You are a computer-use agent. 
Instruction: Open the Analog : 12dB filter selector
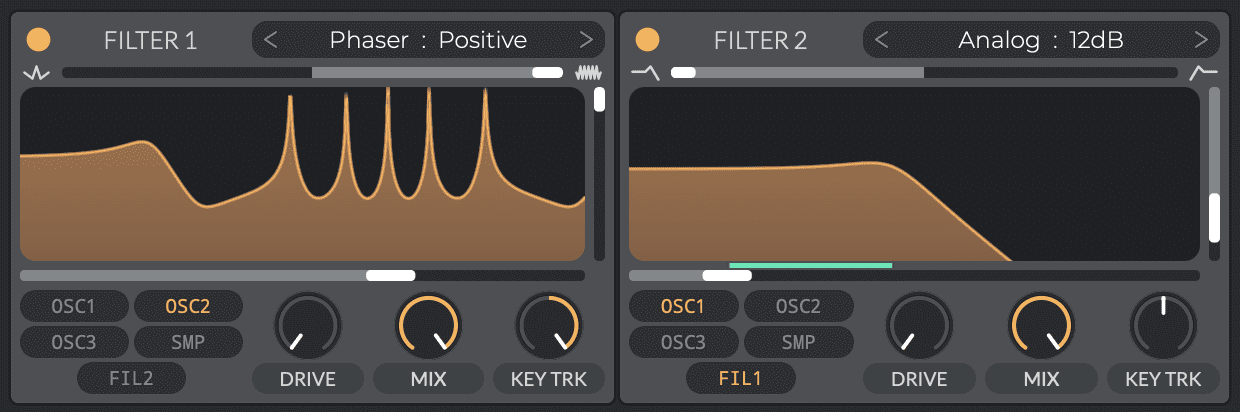pyautogui.click(x=1041, y=40)
